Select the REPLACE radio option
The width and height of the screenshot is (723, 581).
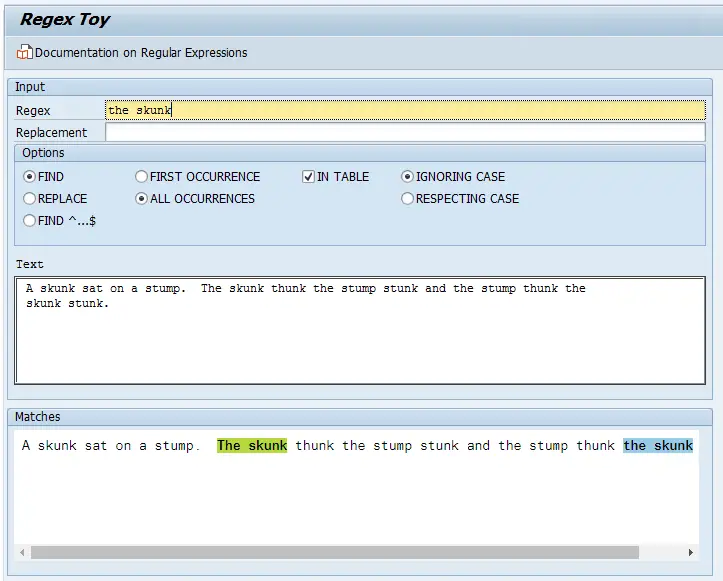(29, 199)
